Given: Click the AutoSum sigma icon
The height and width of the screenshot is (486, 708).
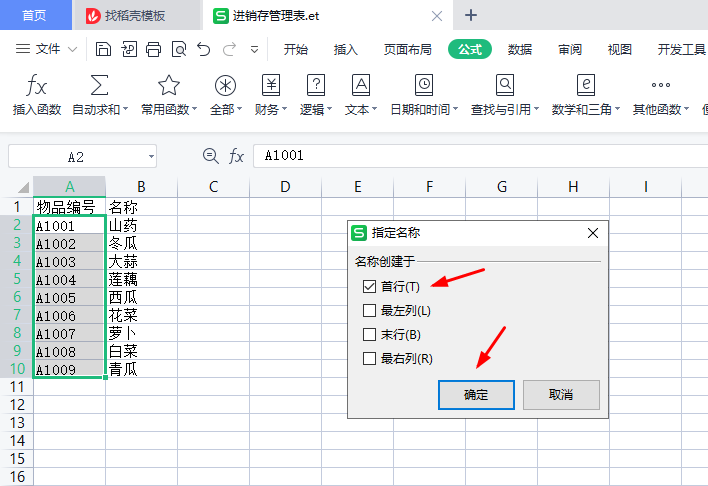Looking at the screenshot, I should tap(99, 85).
